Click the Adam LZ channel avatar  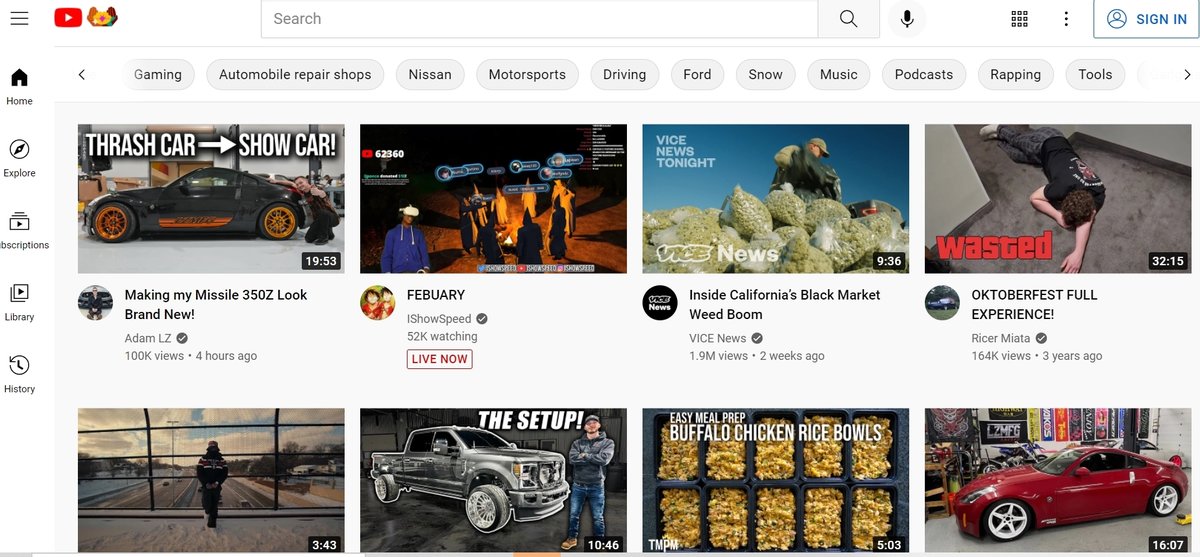point(96,303)
